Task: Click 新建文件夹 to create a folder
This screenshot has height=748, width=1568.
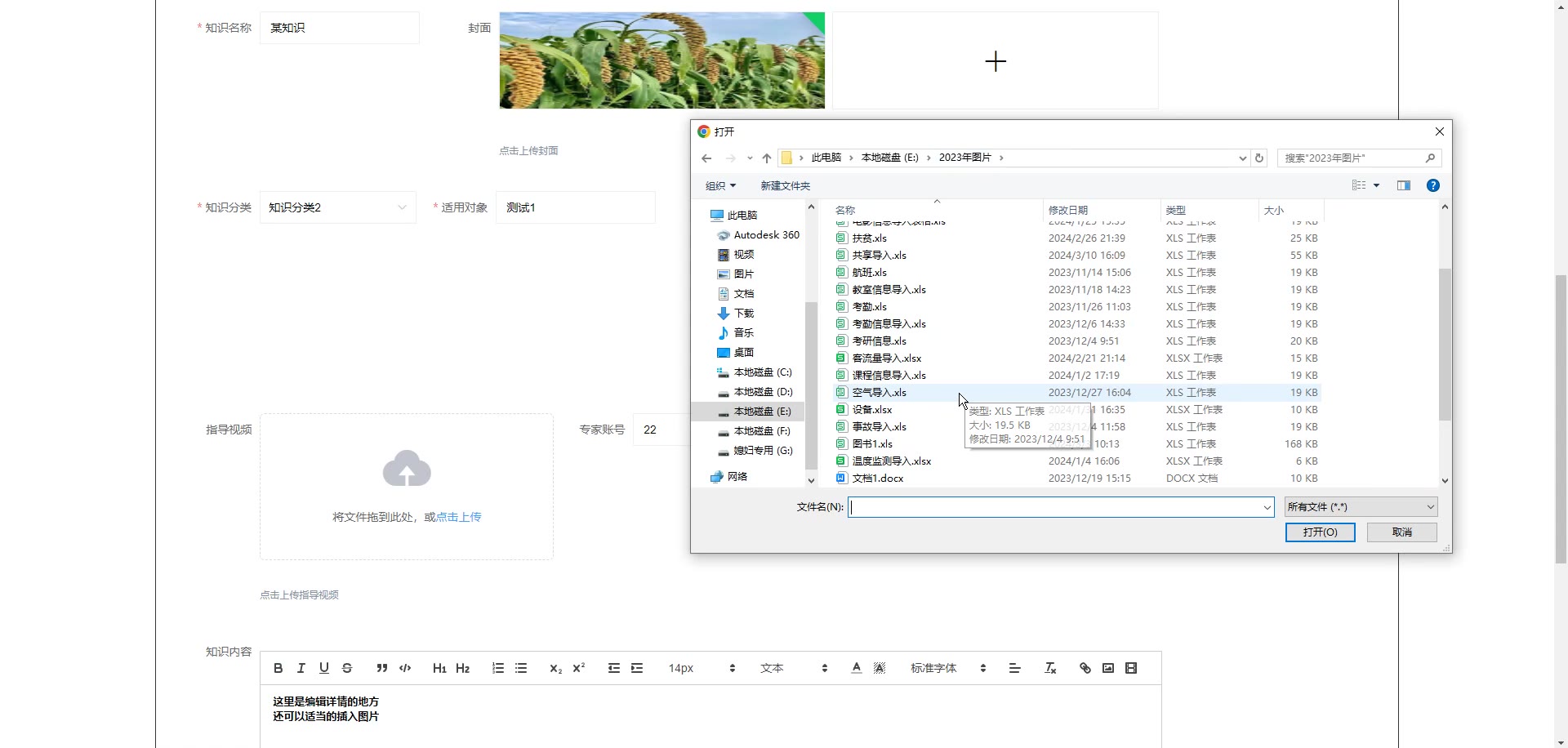Action: [x=786, y=186]
